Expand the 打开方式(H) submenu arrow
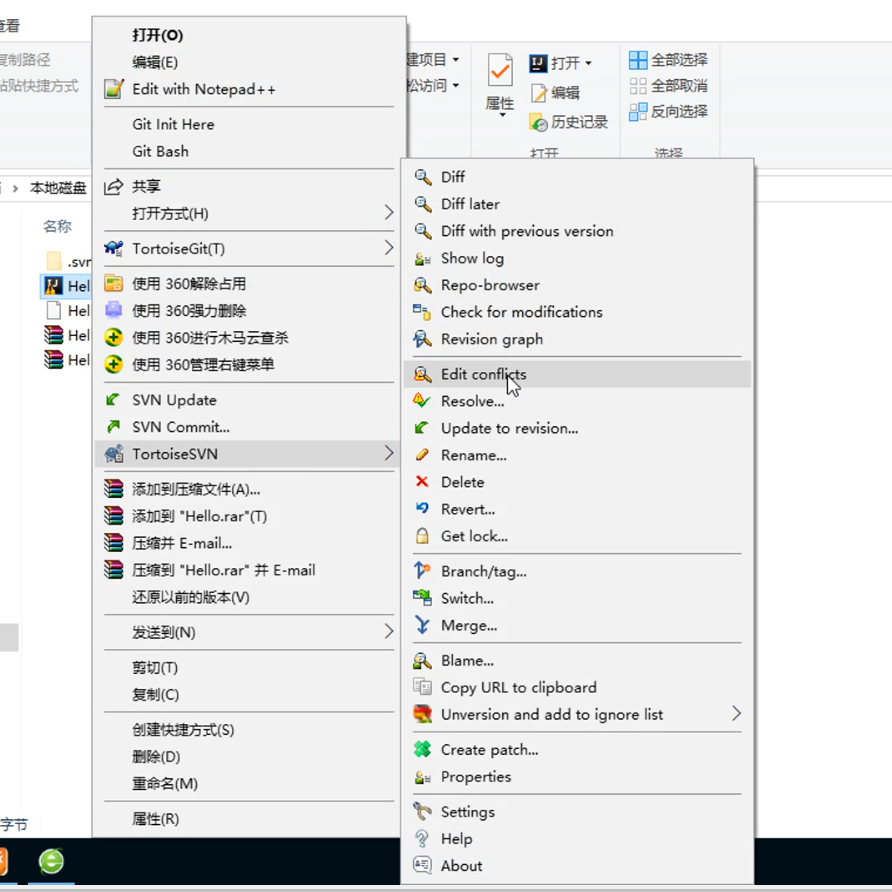892x892 pixels. (x=389, y=213)
